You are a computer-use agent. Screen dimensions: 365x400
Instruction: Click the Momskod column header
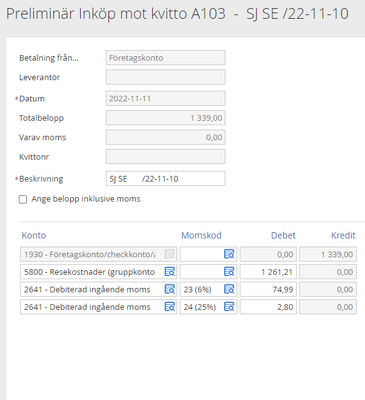pos(201,235)
